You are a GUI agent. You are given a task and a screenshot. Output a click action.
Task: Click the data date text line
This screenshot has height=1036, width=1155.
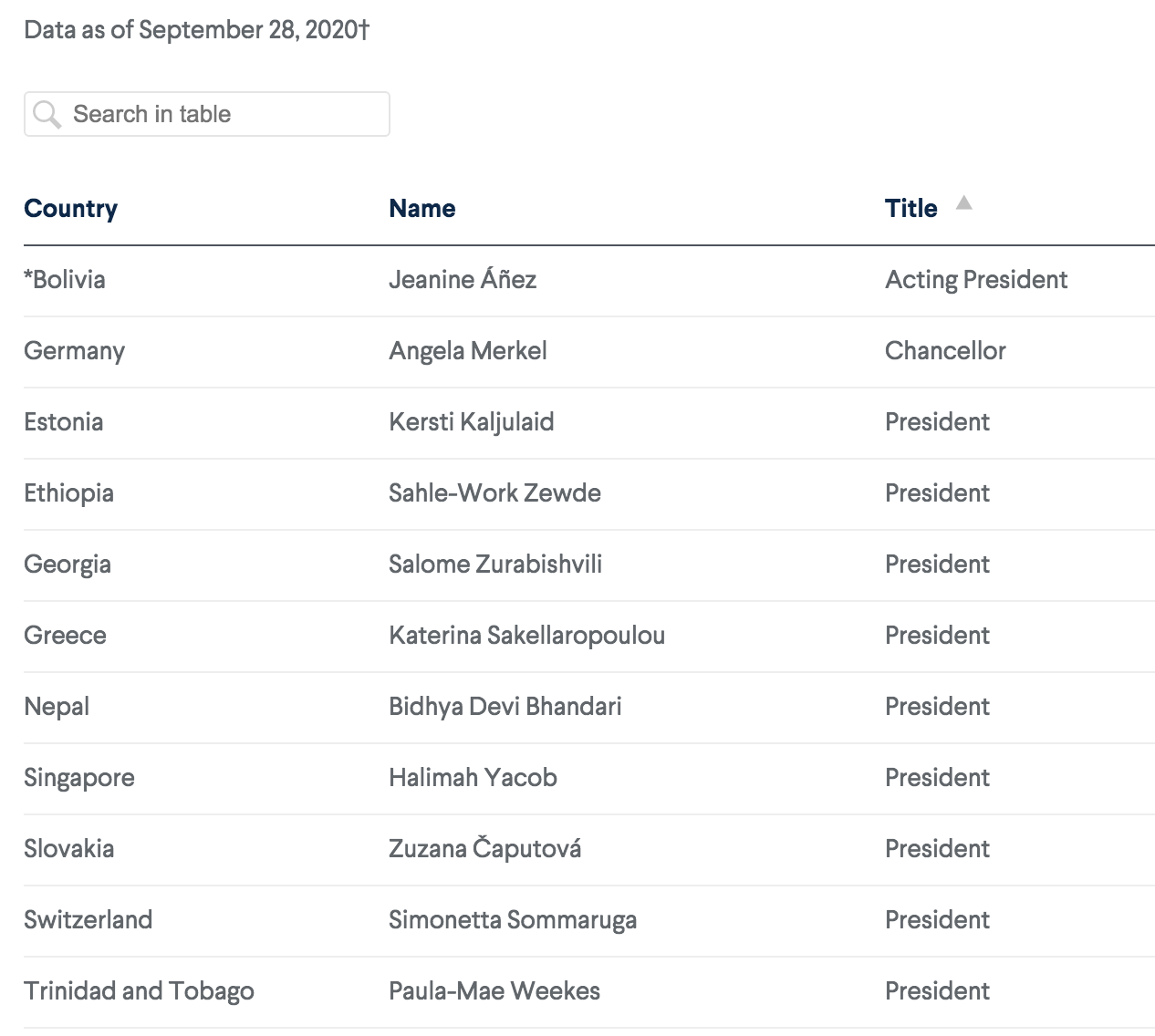196,29
